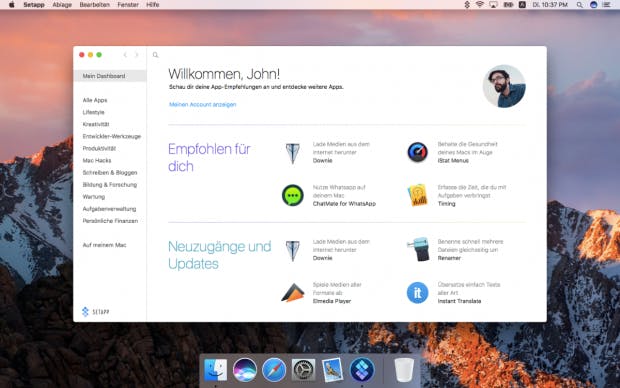Open the Renamer app icon
The width and height of the screenshot is (620, 388).
[418, 249]
